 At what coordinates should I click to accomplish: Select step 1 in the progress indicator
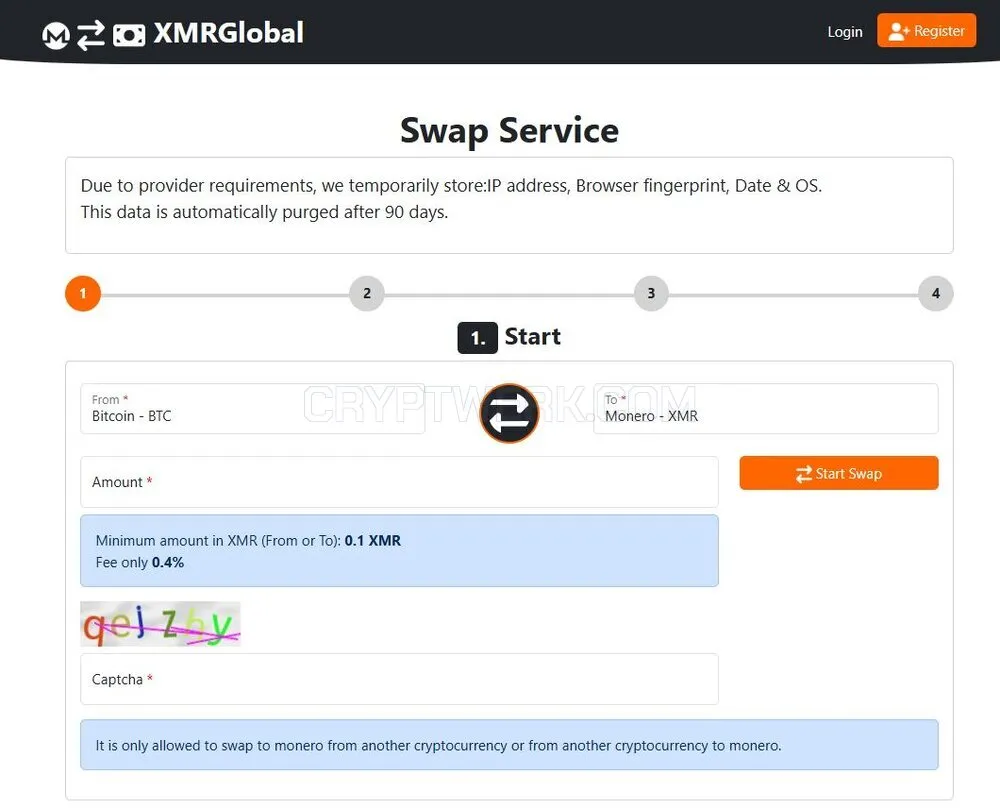(x=83, y=293)
